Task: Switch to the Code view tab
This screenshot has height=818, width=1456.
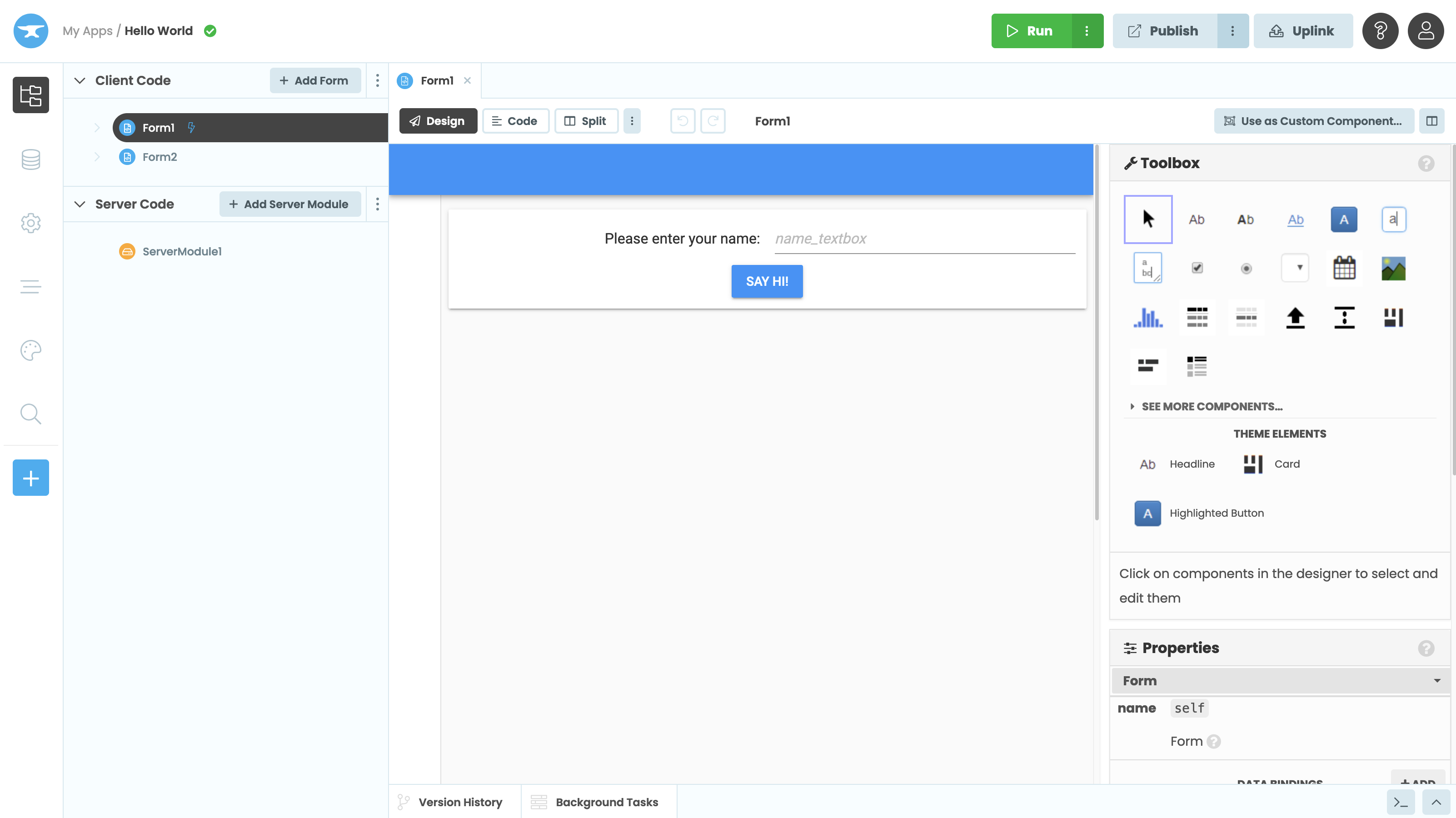Action: pyautogui.click(x=515, y=120)
